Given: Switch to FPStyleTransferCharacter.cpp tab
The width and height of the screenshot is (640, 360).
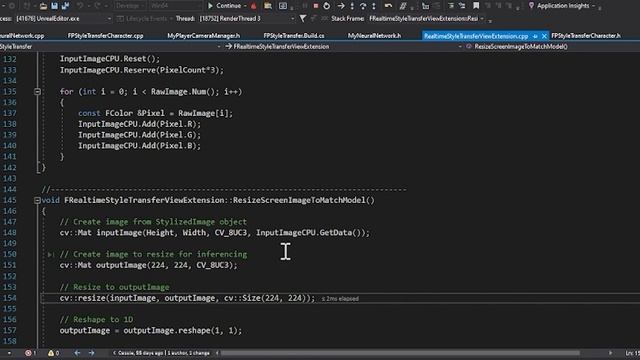Looking at the screenshot, I should tap(105, 36).
